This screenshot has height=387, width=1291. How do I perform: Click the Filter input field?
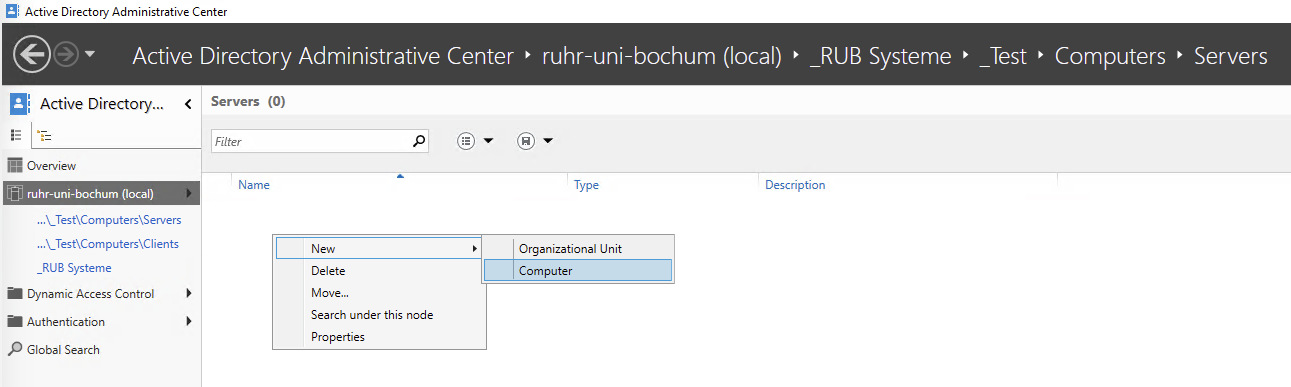point(311,142)
